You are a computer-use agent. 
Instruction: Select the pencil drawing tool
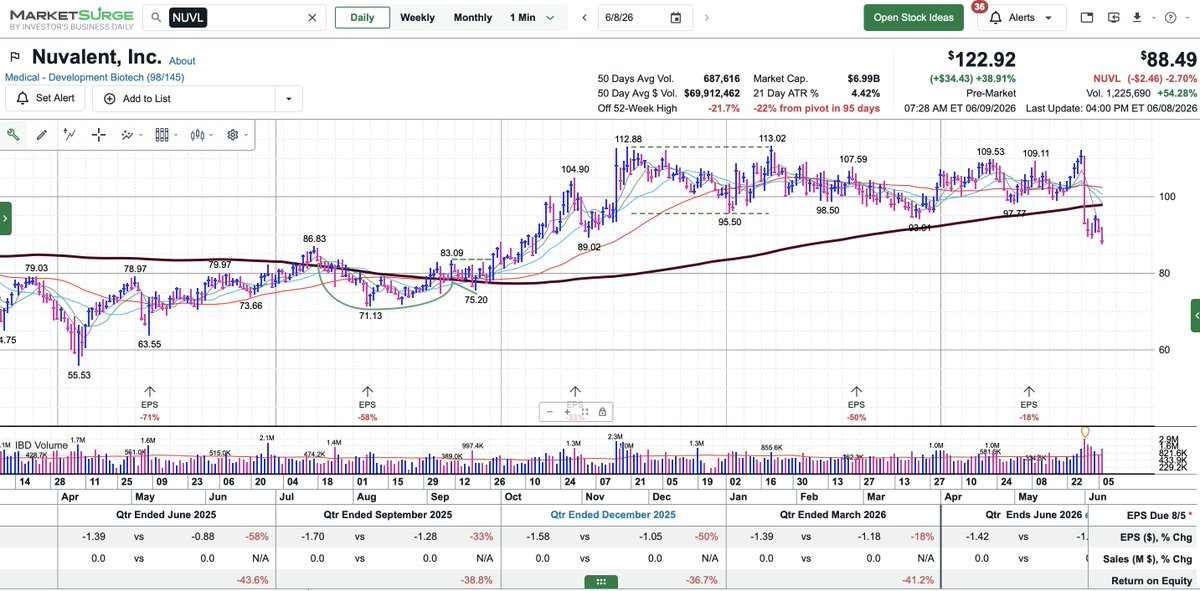pyautogui.click(x=41, y=135)
